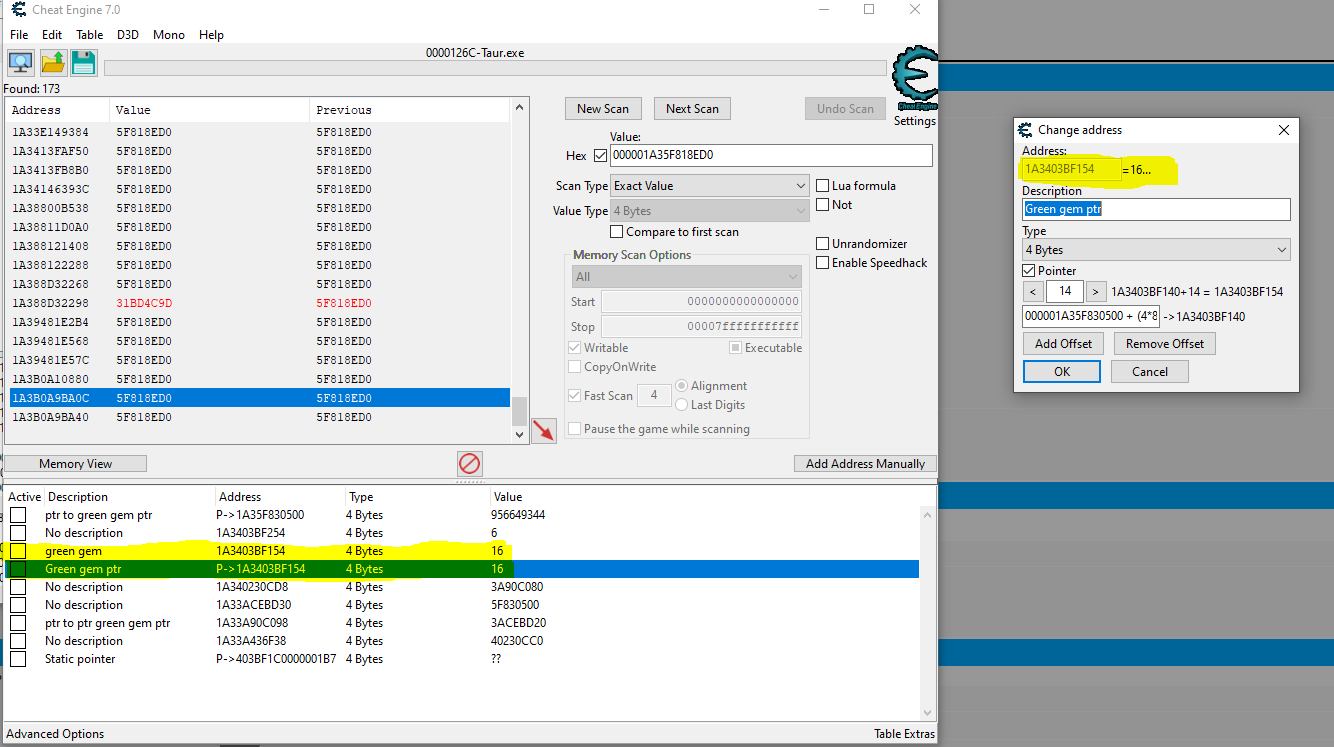1334x747 pixels.
Task: Click the red arrow add-to-address-list icon
Action: (x=543, y=431)
